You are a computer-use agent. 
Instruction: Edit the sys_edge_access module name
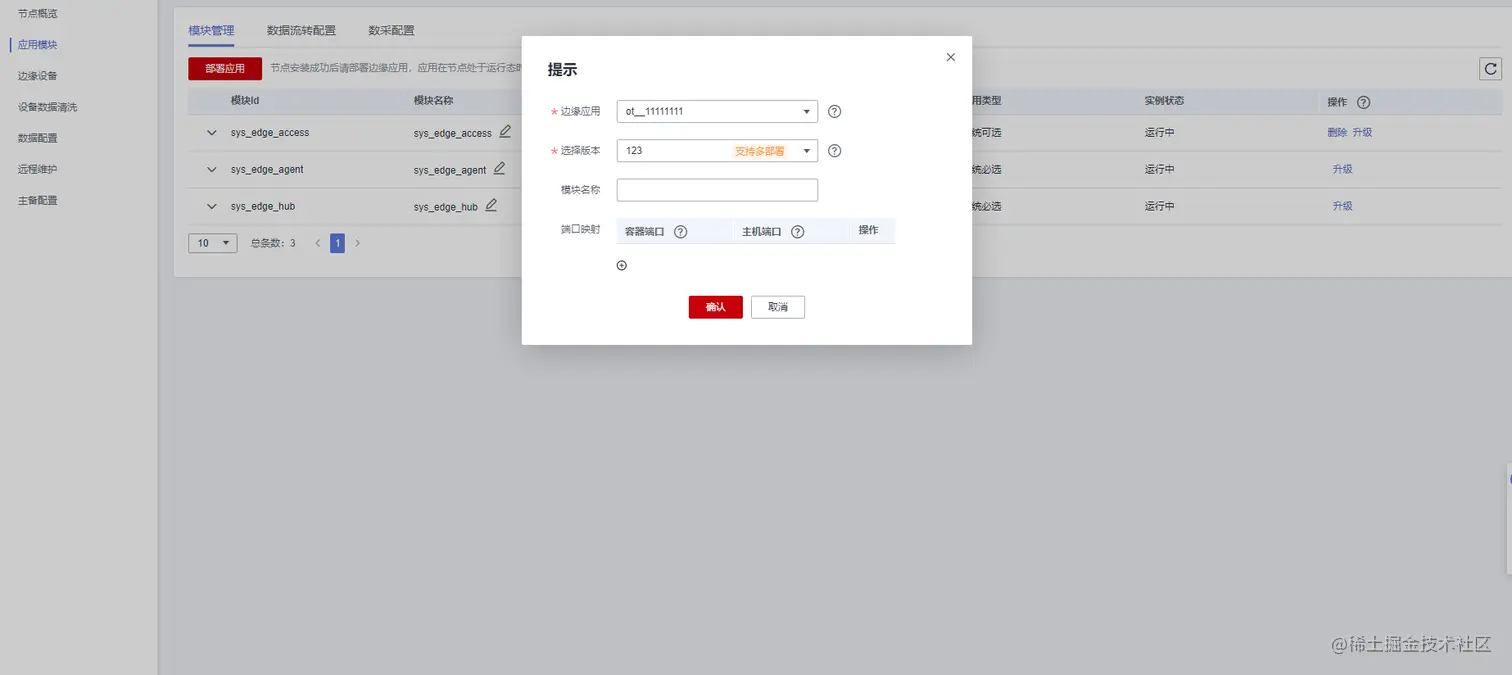(505, 131)
